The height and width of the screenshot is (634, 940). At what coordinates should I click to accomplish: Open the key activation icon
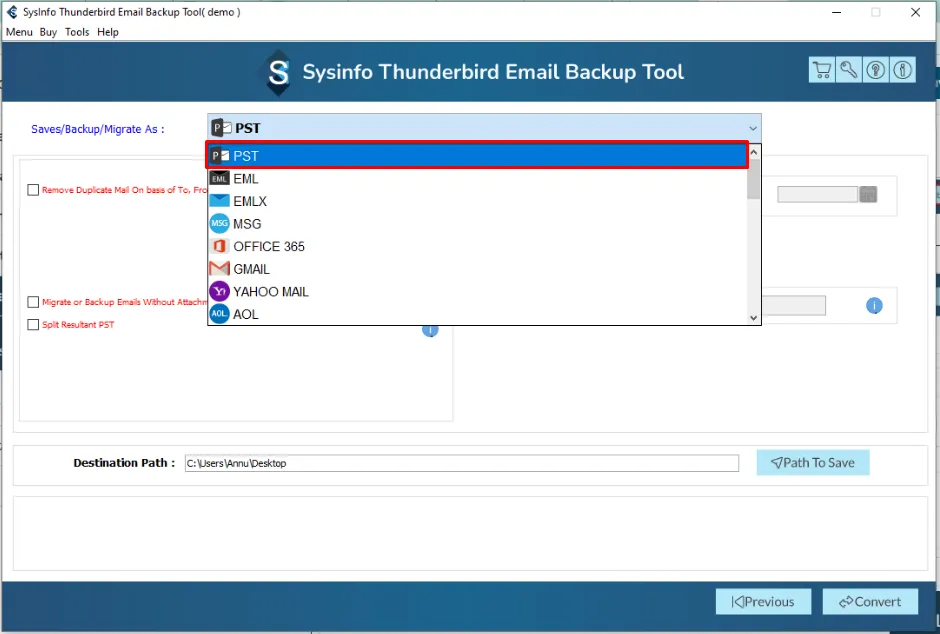point(848,70)
